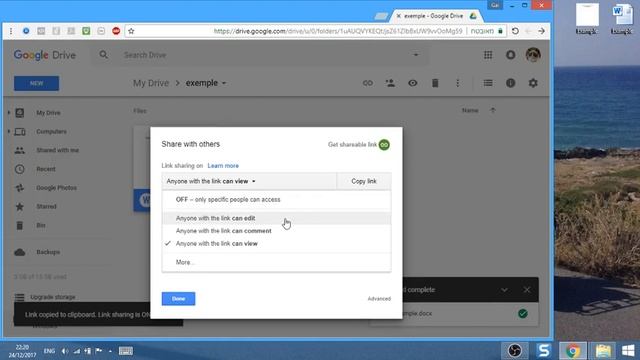640x360 pixels.
Task: Reverse sort direction arrow
Action: 493,110
